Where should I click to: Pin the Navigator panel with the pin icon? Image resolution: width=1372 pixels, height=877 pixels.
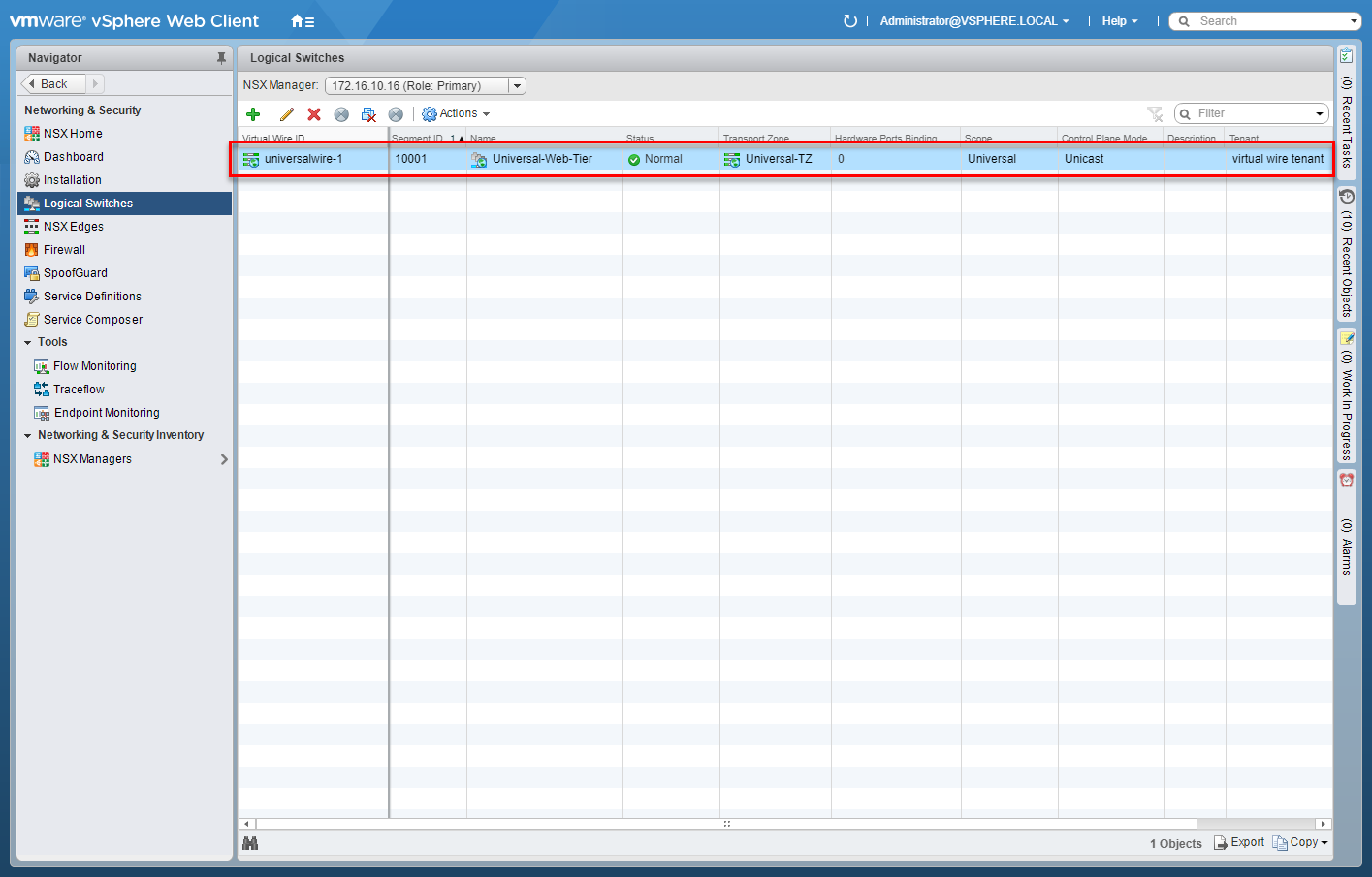tap(221, 58)
